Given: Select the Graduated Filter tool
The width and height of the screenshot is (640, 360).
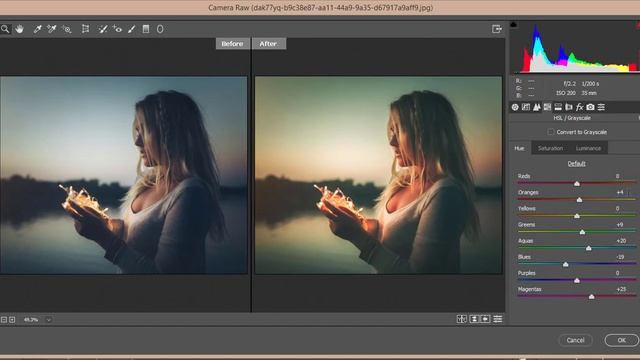Looking at the screenshot, I should 146,29.
